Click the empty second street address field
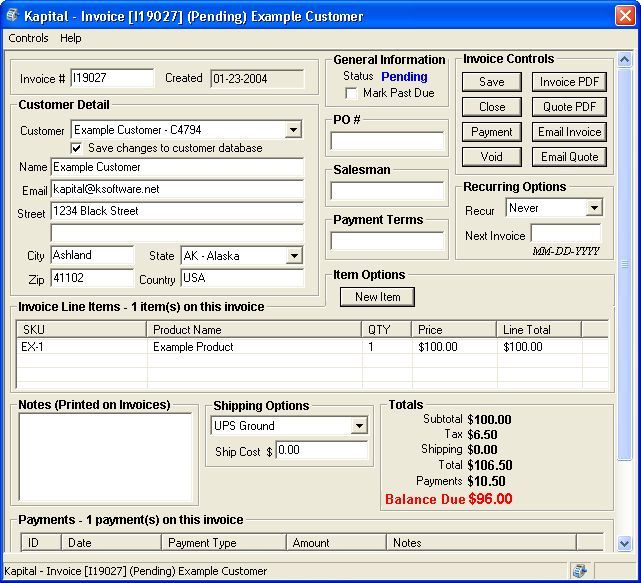This screenshot has height=583, width=641. click(177, 233)
